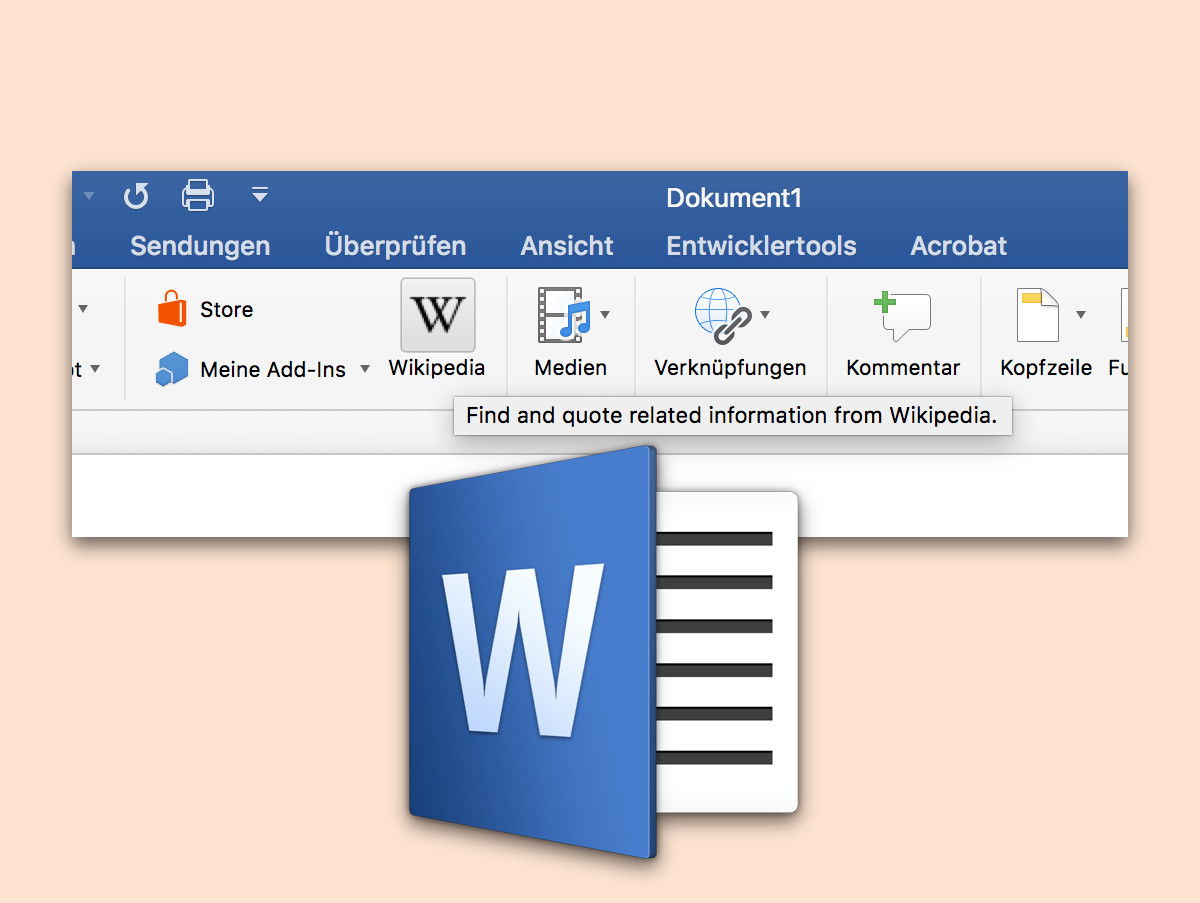Click the redo arrow in the title bar
This screenshot has width=1200, height=903.
(x=136, y=195)
